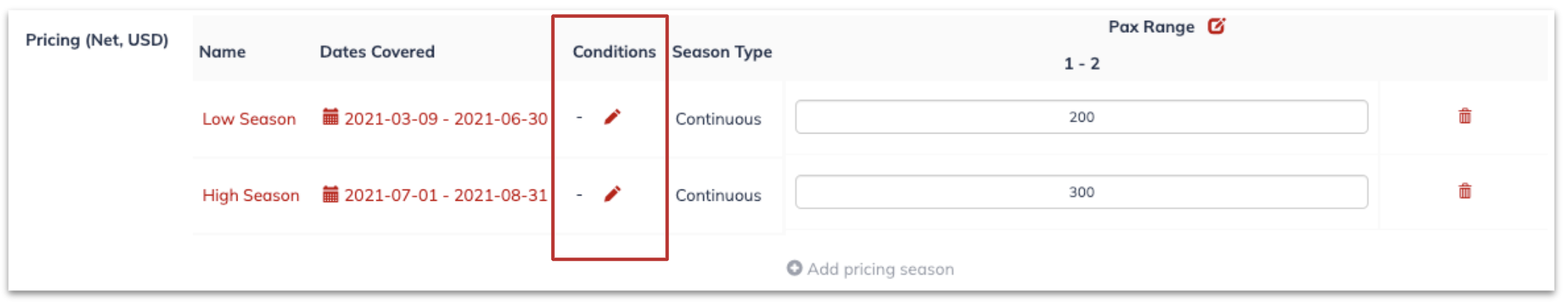Select the Continuous season type for Low Season

(x=718, y=119)
